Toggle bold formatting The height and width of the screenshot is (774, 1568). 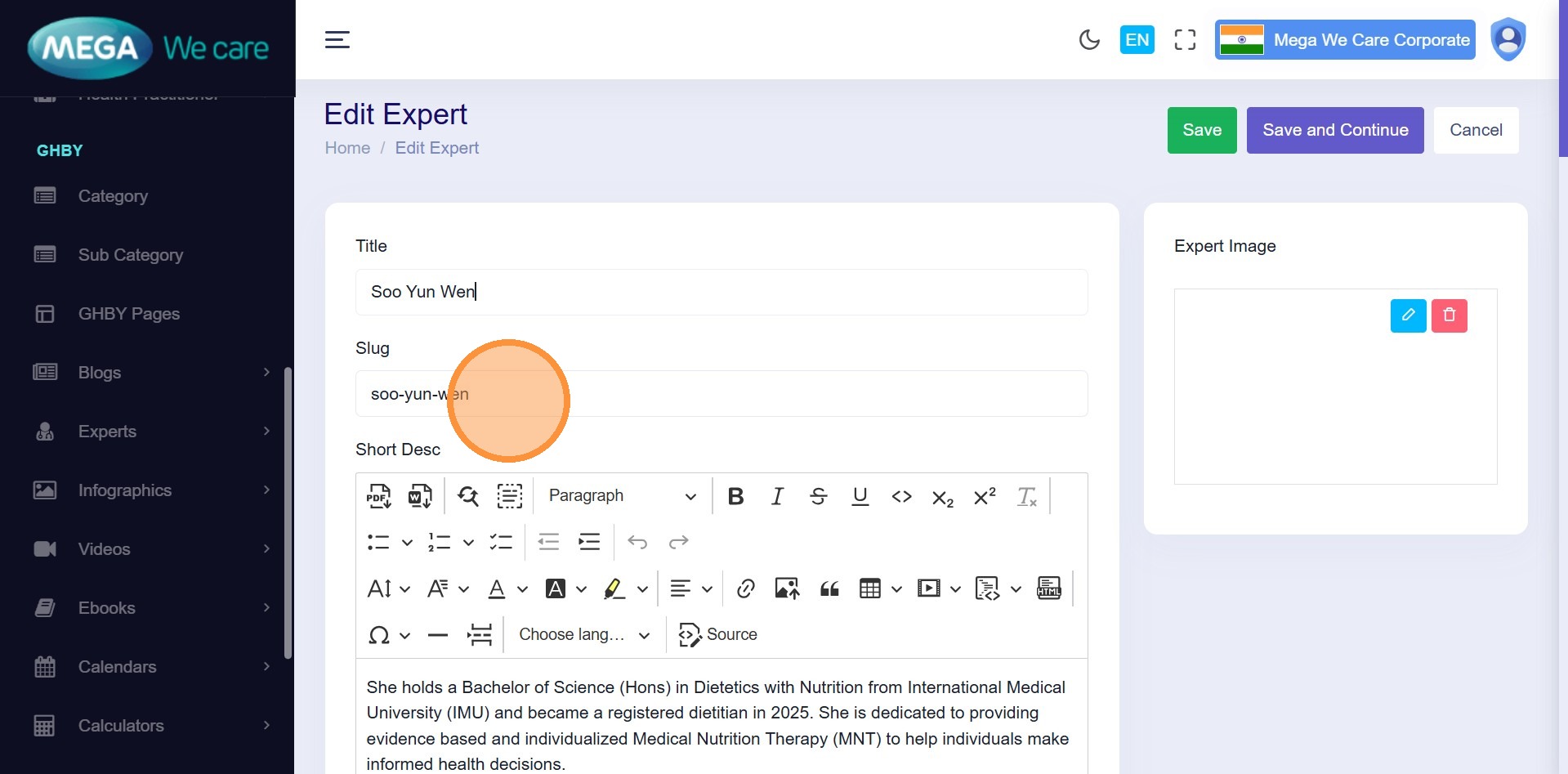(x=735, y=496)
